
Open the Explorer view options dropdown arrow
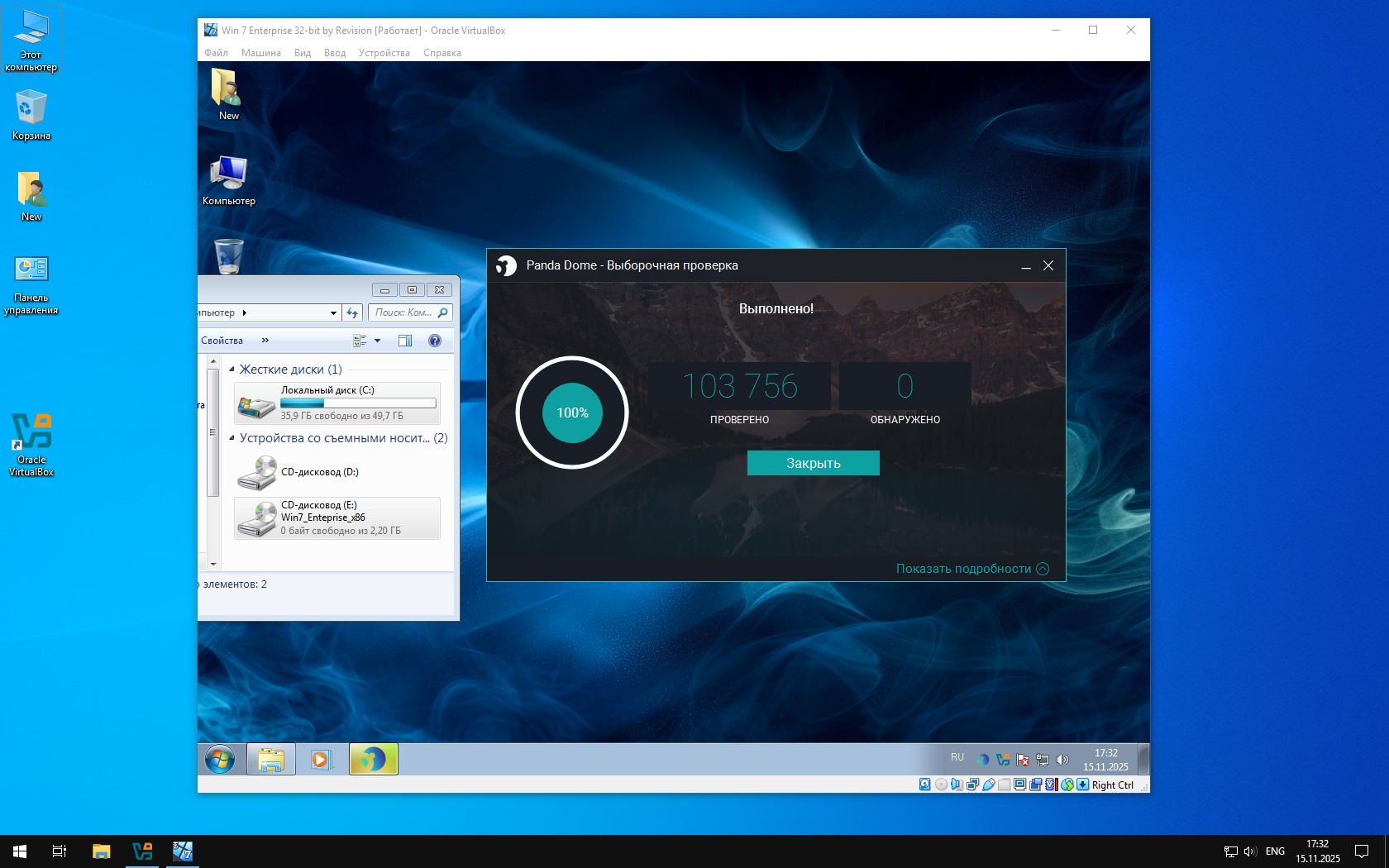pyautogui.click(x=378, y=341)
